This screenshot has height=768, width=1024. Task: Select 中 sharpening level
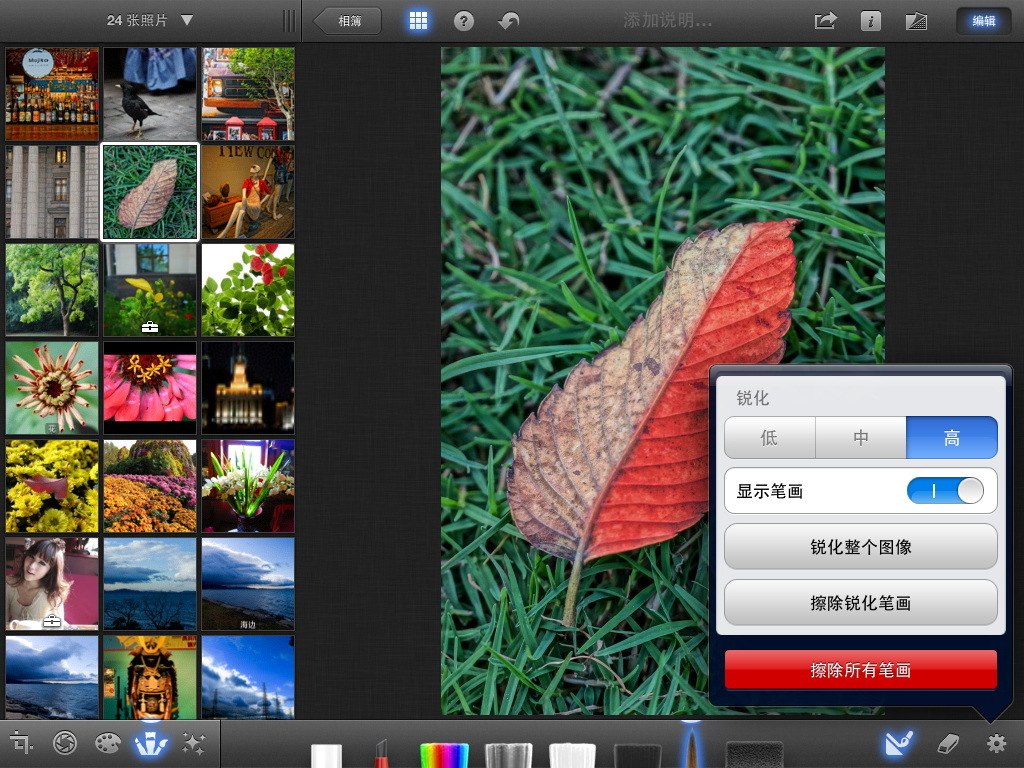tap(861, 437)
